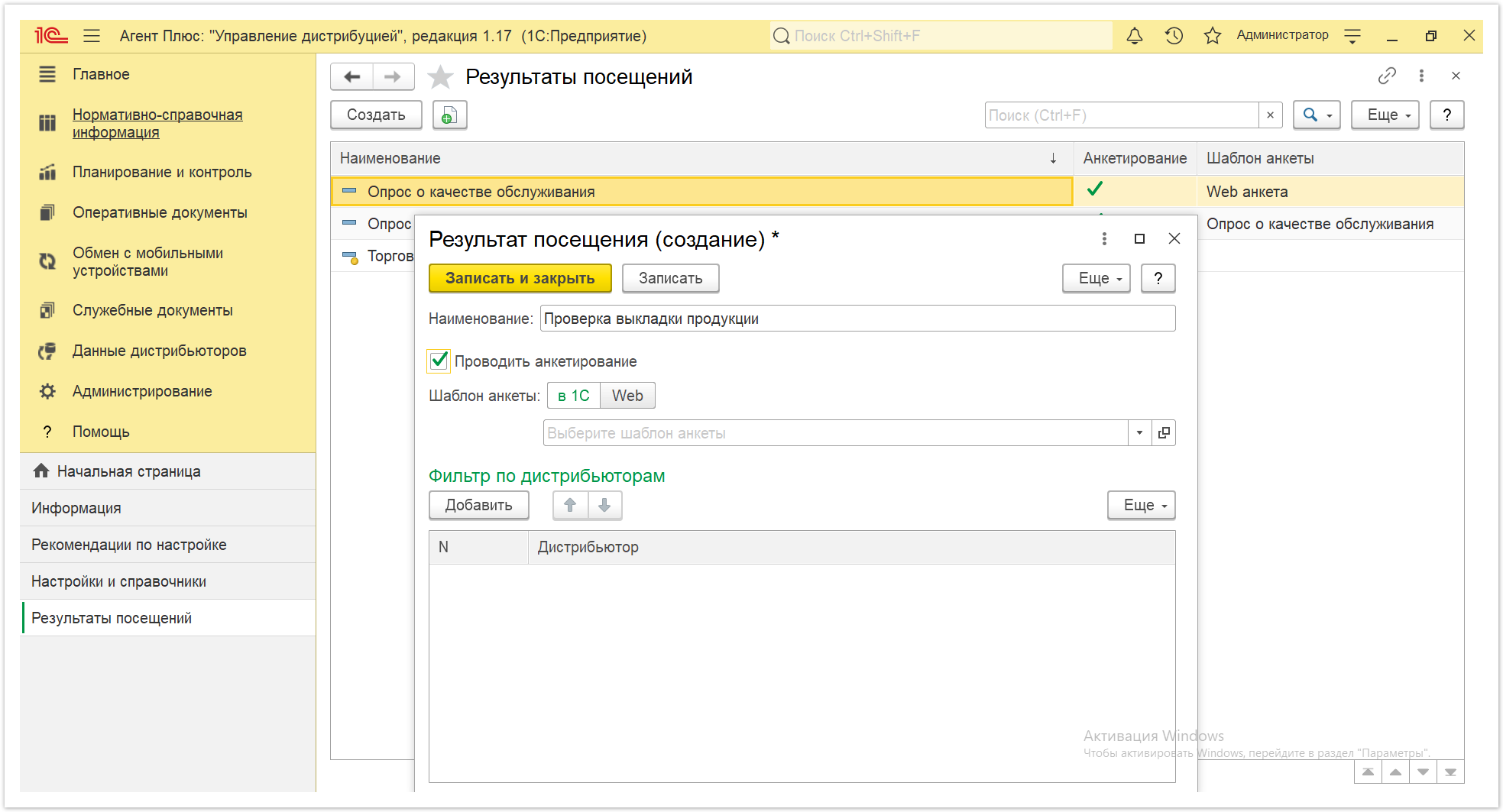Open help for the list form
The height and width of the screenshot is (812, 1503).
pyautogui.click(x=1446, y=115)
